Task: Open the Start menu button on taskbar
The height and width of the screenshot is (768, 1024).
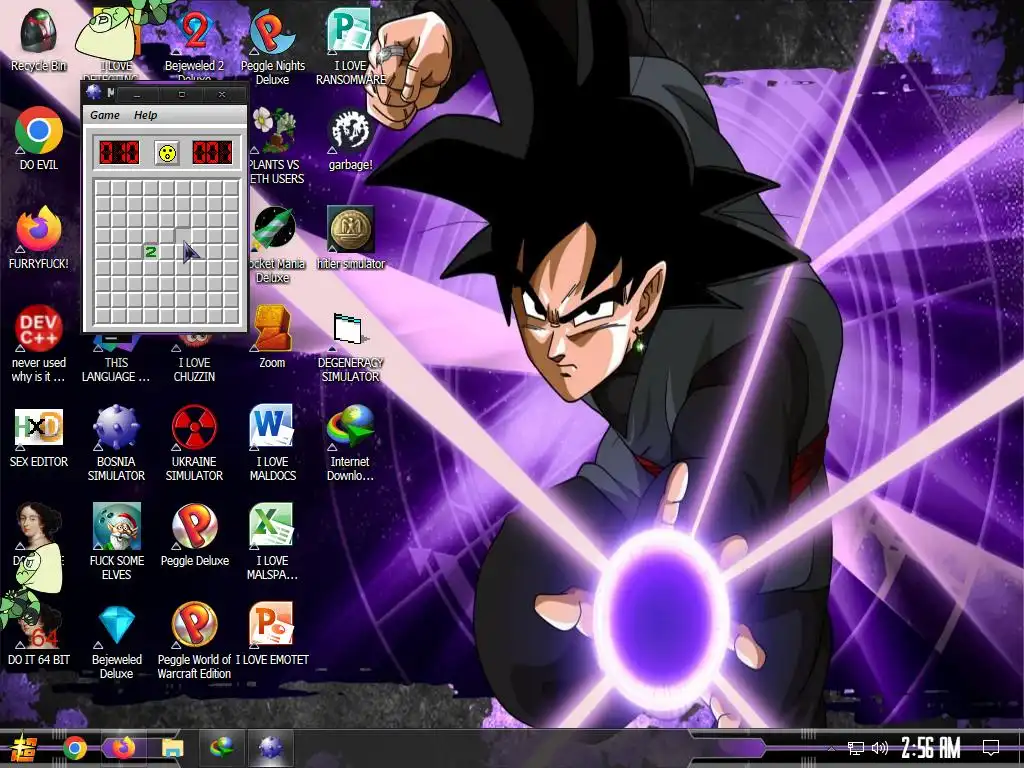Action: 24,748
